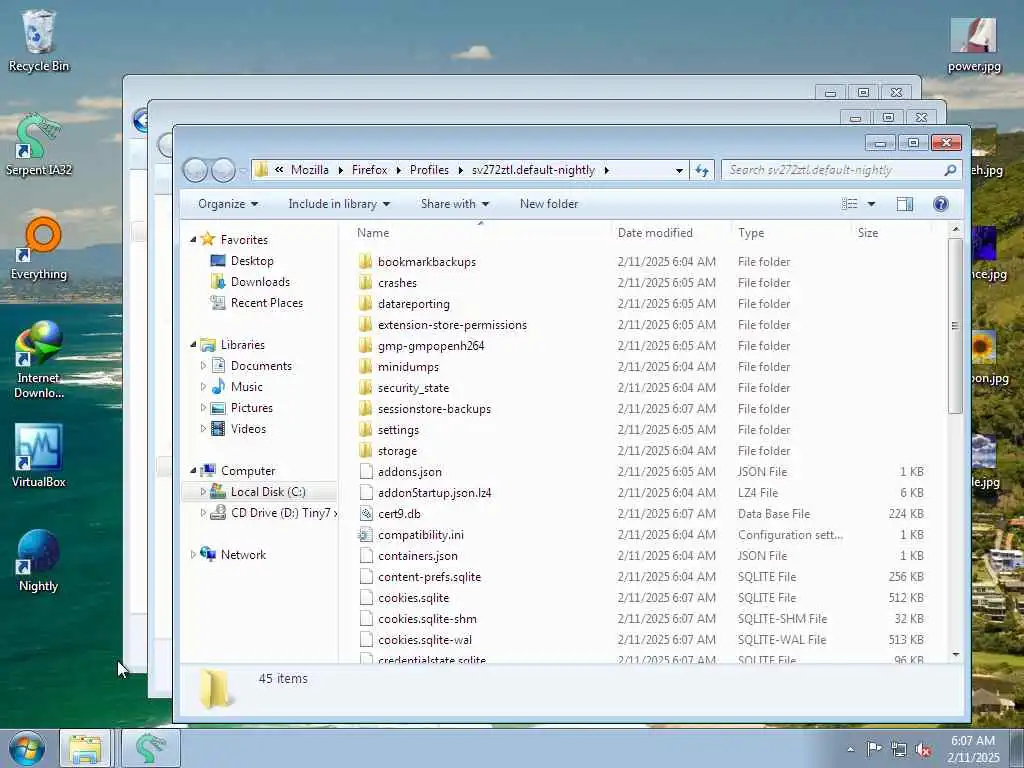Viewport: 1024px width, 768px height.
Task: Select the bookmarkbackups folder
Action: coord(426,262)
